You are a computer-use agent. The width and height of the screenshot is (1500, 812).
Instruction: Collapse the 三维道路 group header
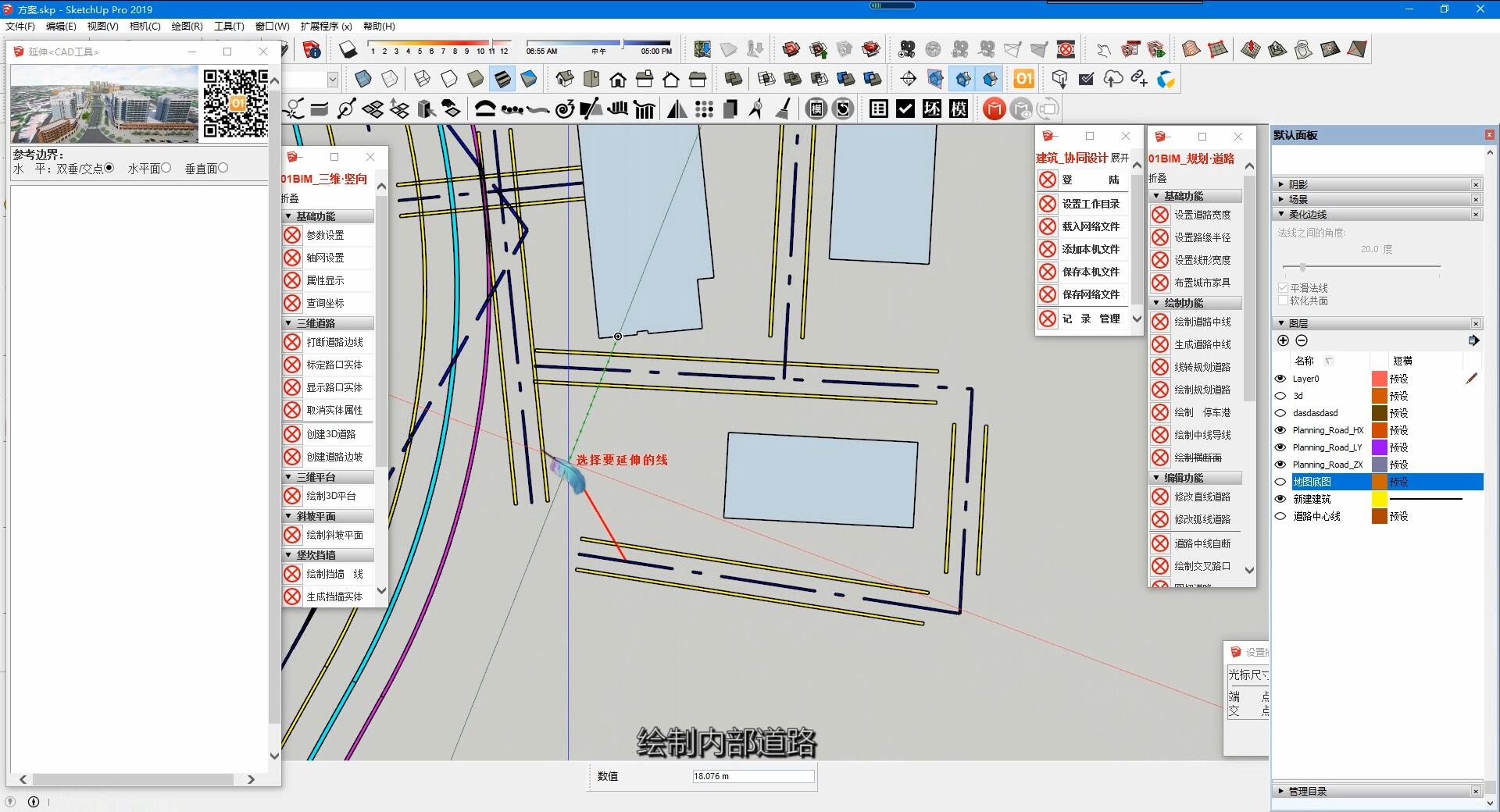(328, 323)
